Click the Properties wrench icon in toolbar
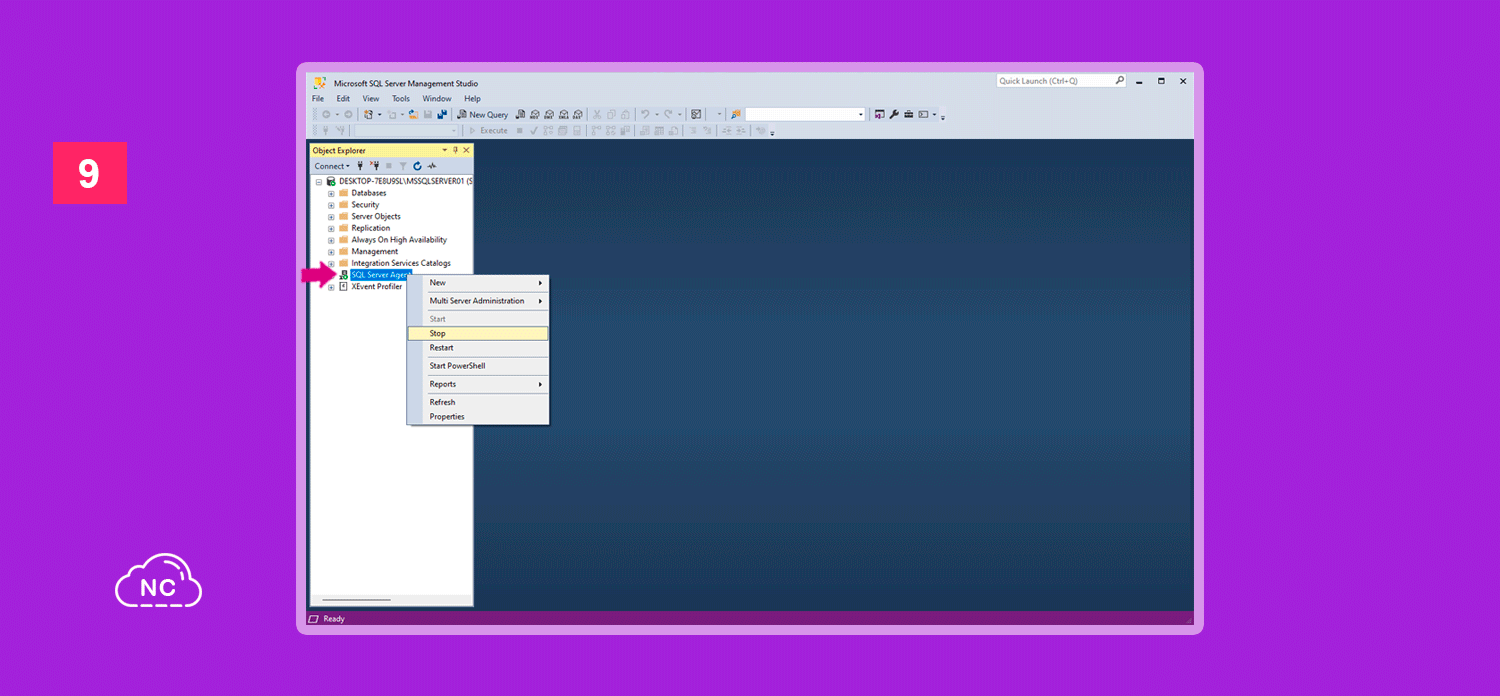Image resolution: width=1500 pixels, height=696 pixels. [x=894, y=115]
